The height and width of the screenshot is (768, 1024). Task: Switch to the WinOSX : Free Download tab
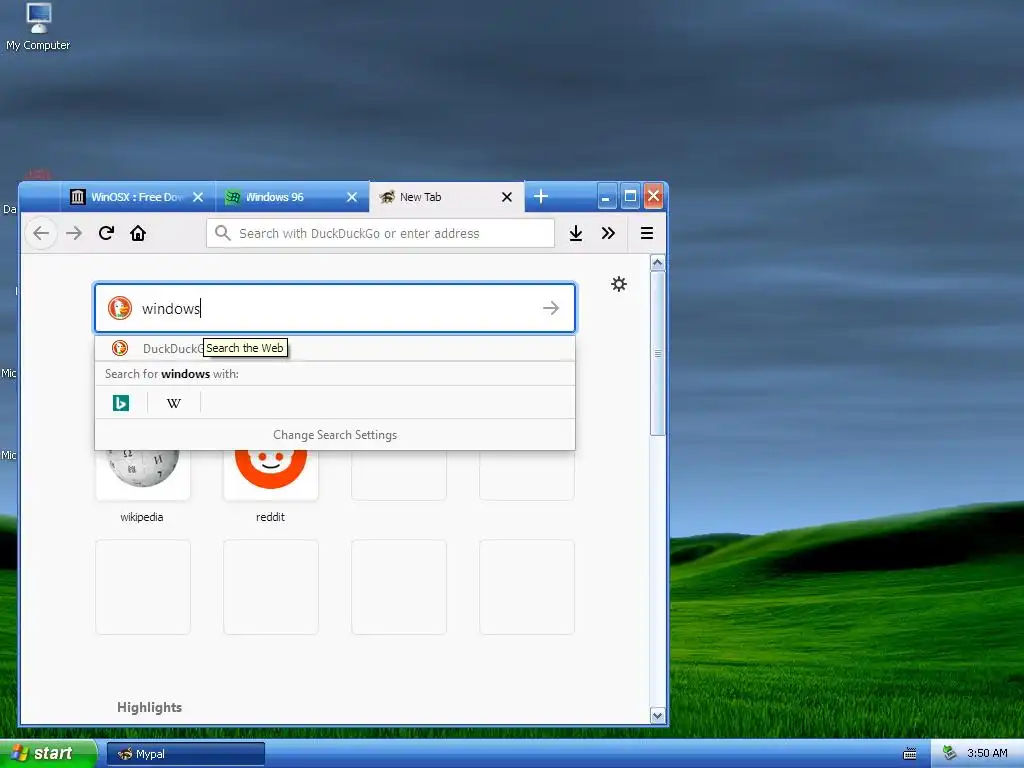point(137,197)
